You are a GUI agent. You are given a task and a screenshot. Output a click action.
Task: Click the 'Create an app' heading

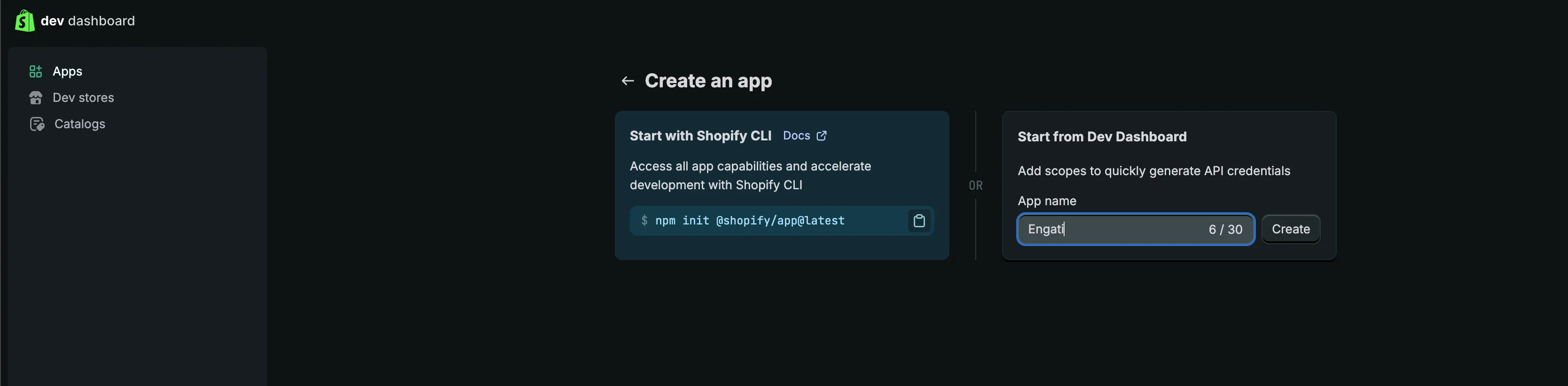pyautogui.click(x=708, y=81)
